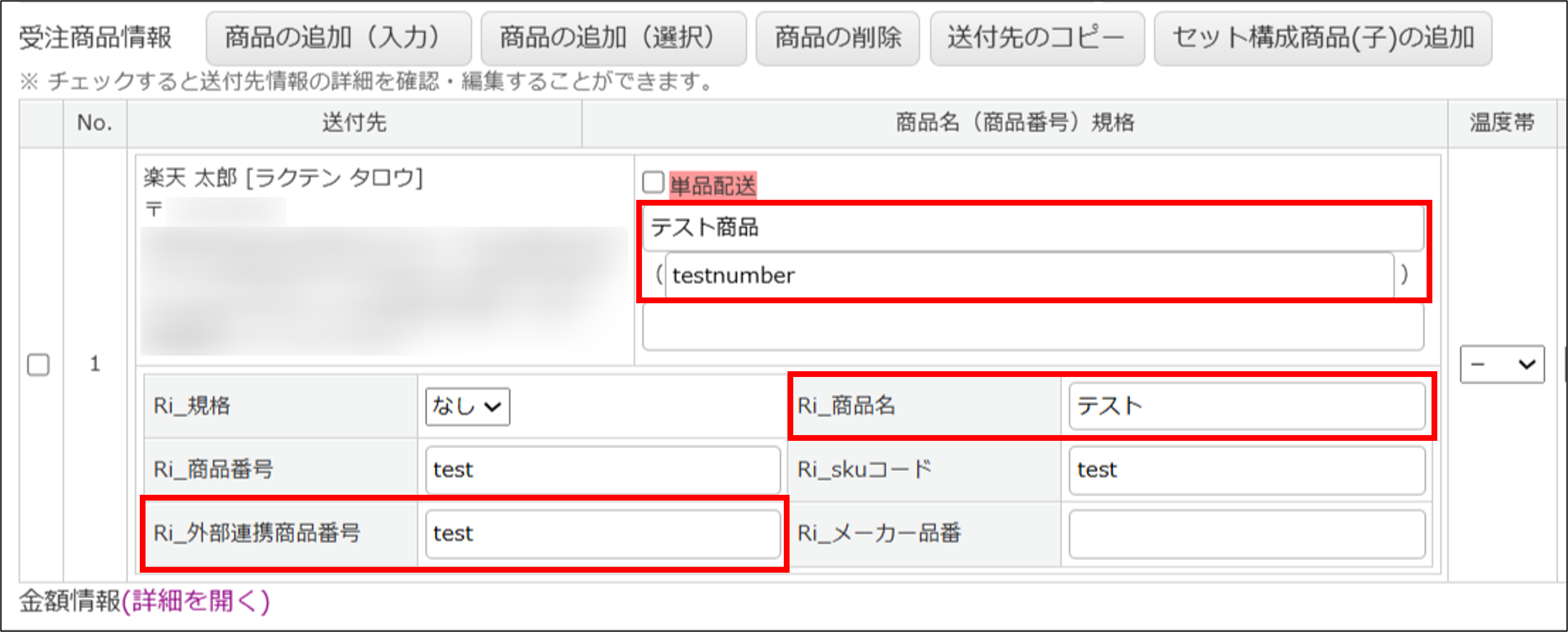The image size is (1568, 632).
Task: Select the Ri_メーカー品番 label cell
Action: coord(924,534)
